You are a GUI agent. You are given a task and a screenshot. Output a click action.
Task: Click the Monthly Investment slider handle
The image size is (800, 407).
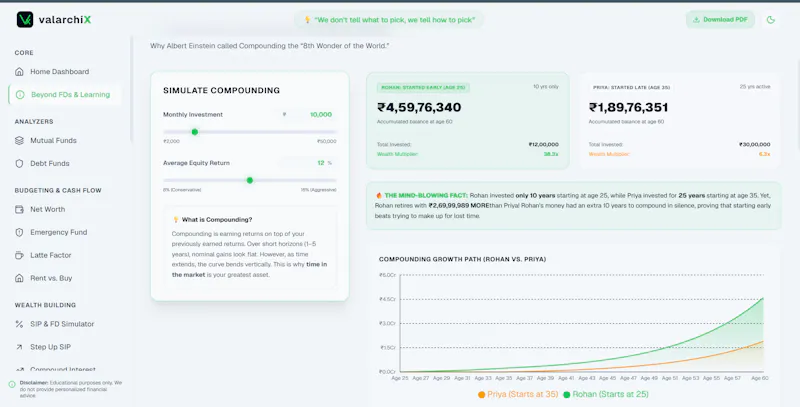pos(194,132)
